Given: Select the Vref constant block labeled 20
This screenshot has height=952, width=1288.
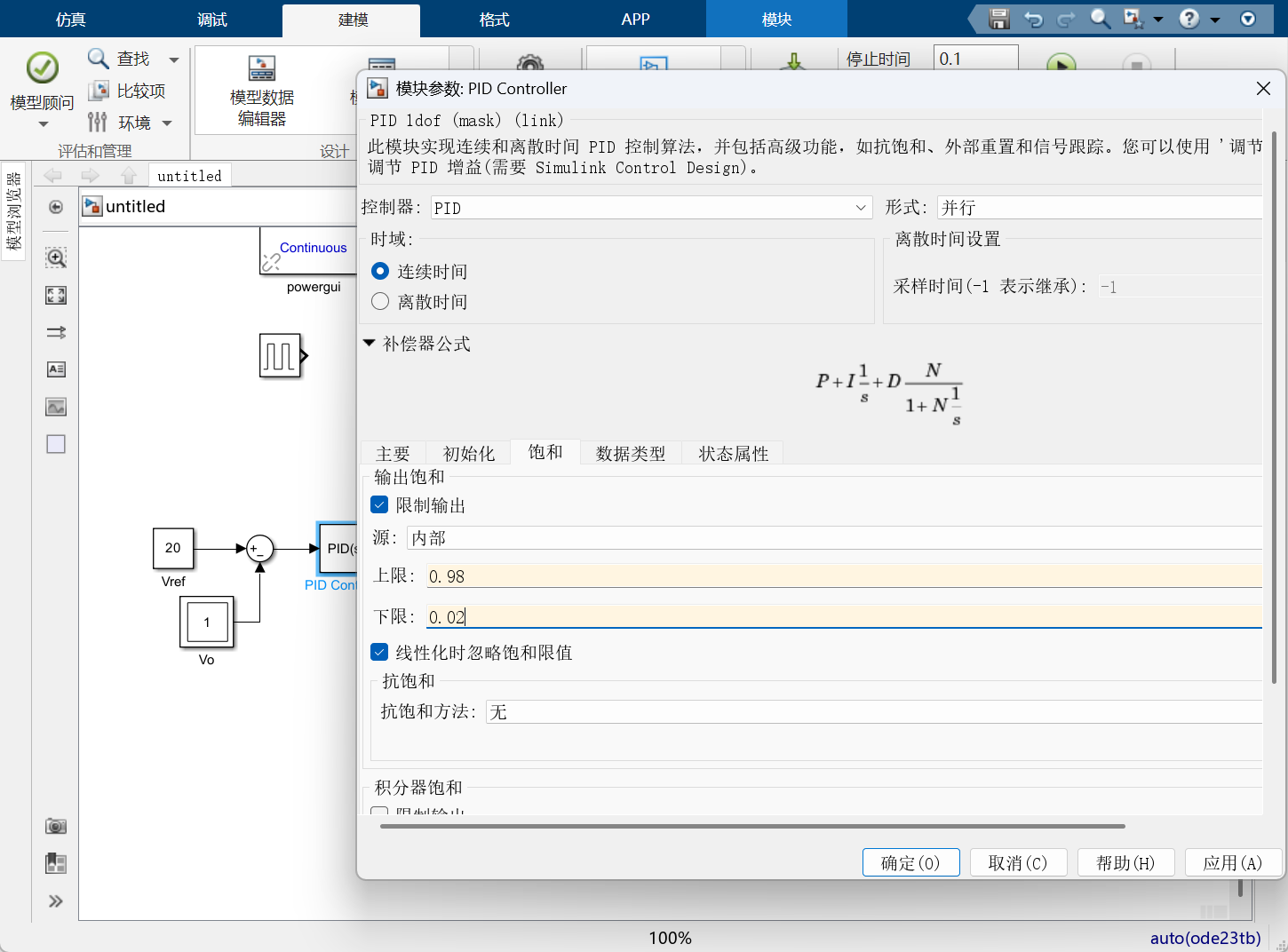Looking at the screenshot, I should coord(173,548).
